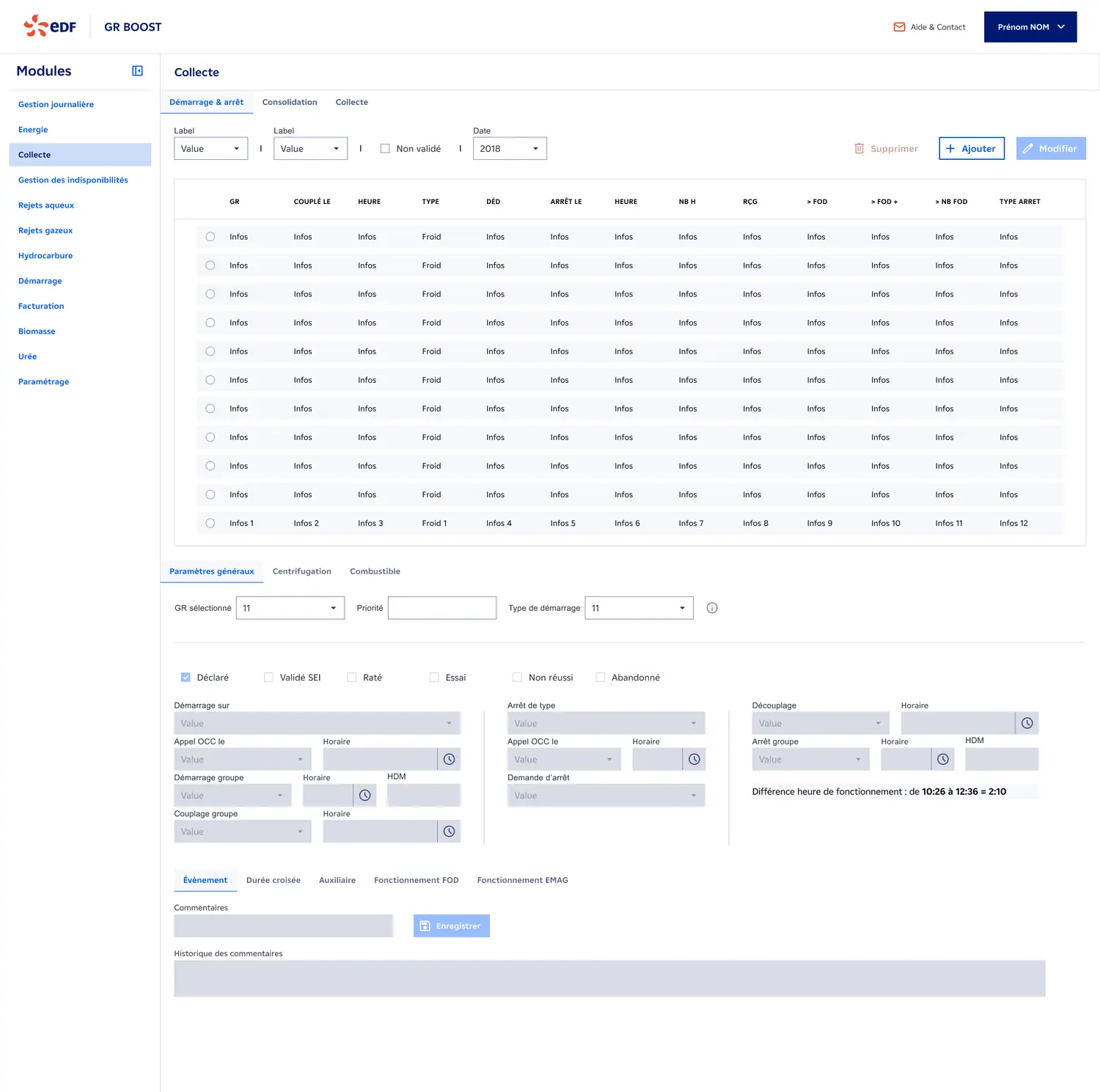Click the Supprimer button
Viewport: 1100px width, 1092px height.
click(886, 149)
